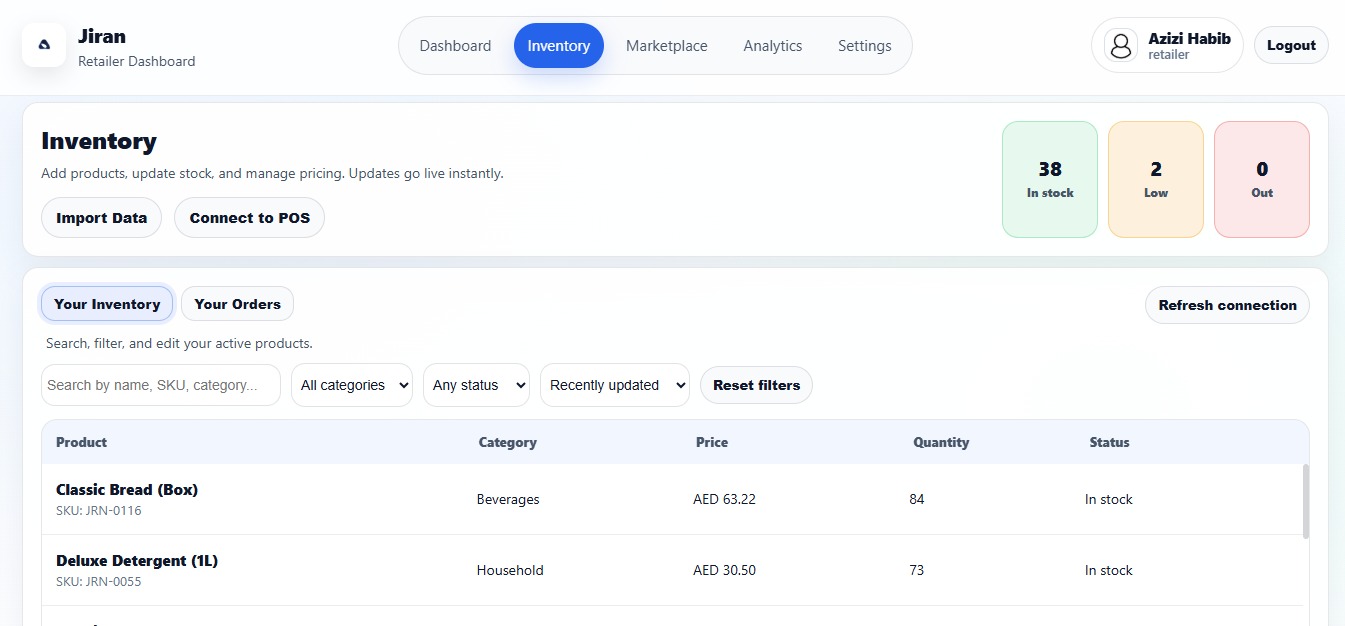This screenshot has width=1345, height=626.
Task: Expand the All categories dropdown
Action: [351, 385]
